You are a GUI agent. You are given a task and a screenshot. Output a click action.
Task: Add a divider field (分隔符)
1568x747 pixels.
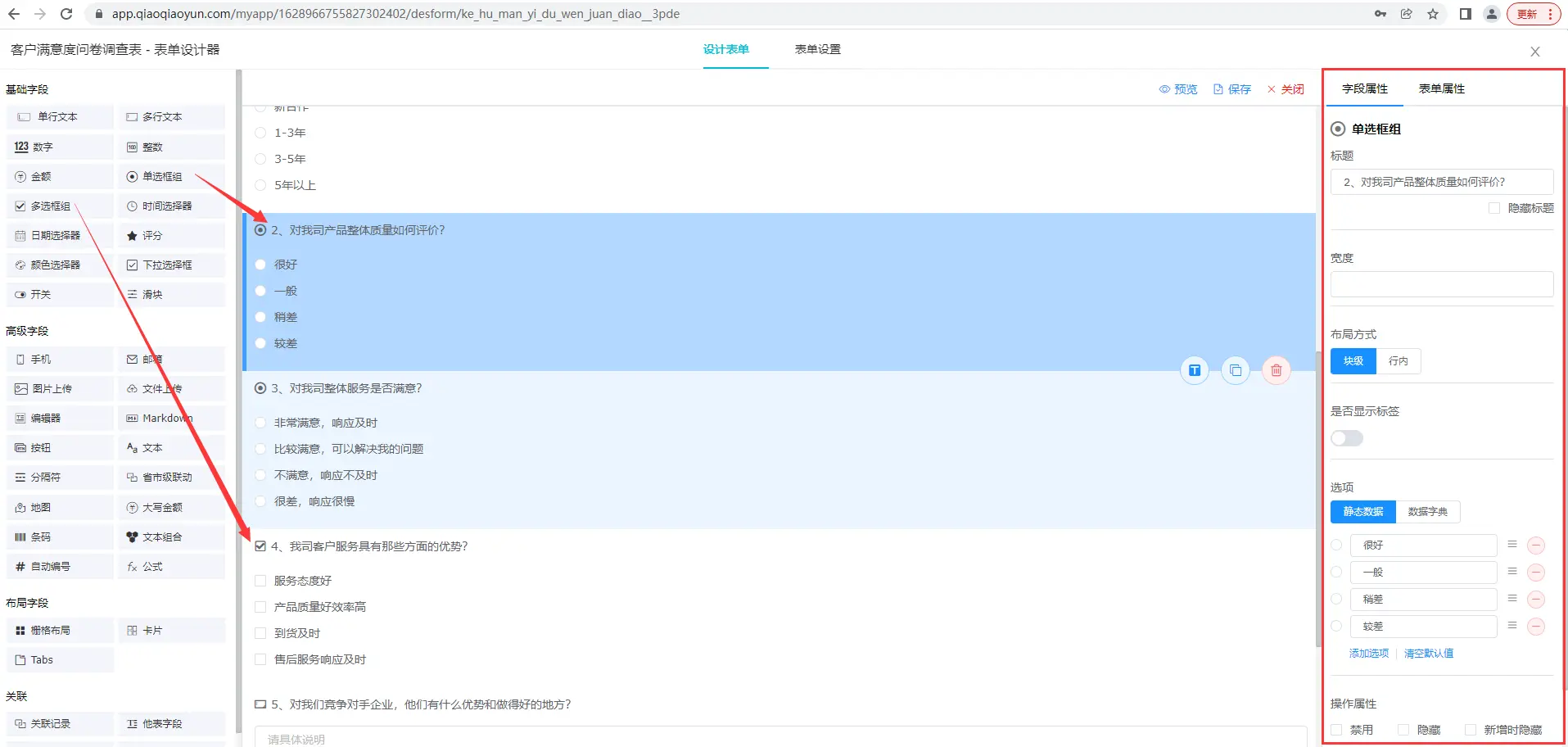click(60, 477)
